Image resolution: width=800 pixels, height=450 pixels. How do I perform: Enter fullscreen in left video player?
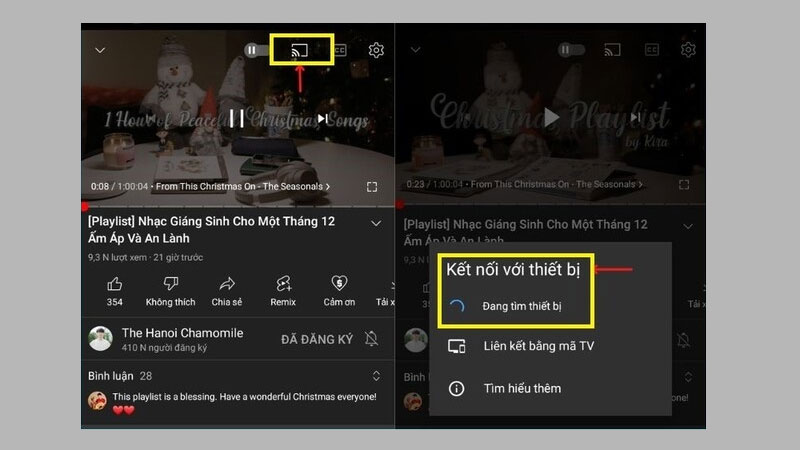click(x=372, y=187)
